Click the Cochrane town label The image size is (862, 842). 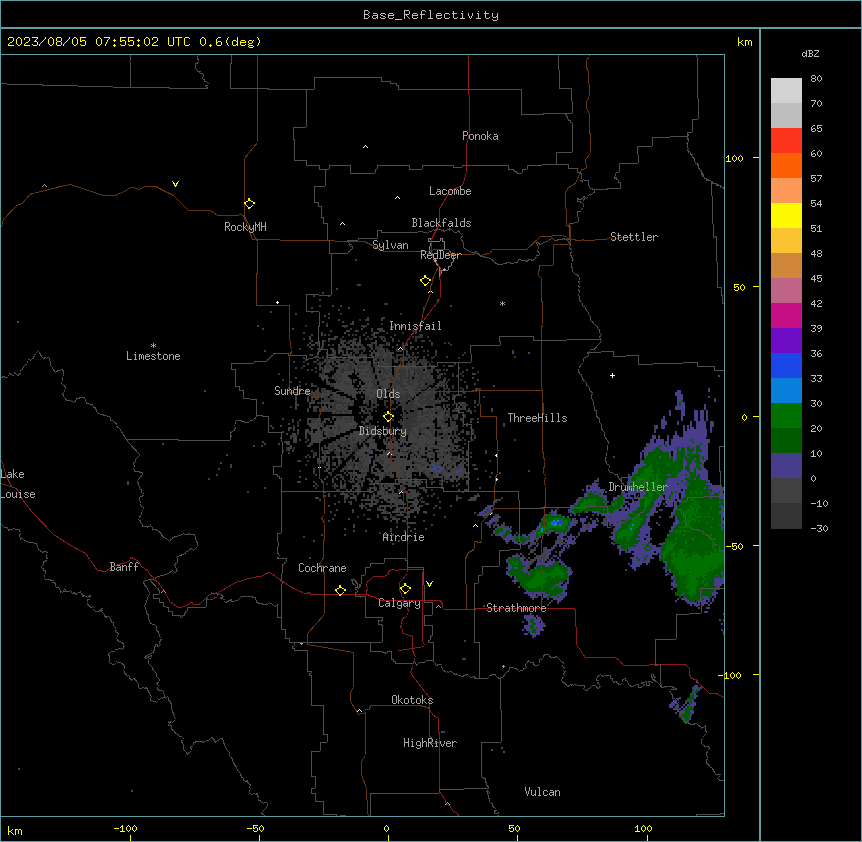(322, 568)
